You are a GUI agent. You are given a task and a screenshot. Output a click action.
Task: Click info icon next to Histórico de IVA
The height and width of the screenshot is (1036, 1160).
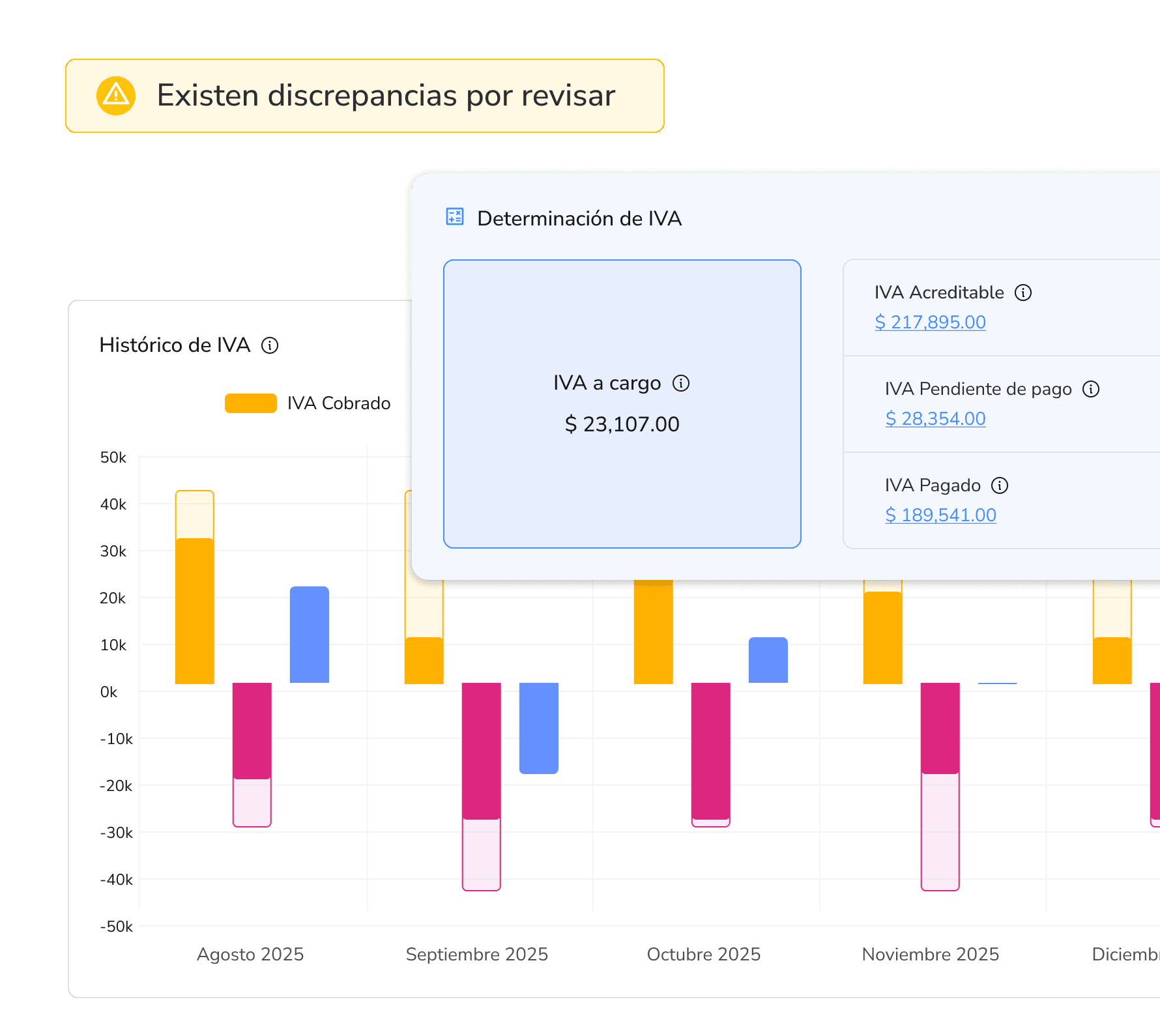(270, 345)
